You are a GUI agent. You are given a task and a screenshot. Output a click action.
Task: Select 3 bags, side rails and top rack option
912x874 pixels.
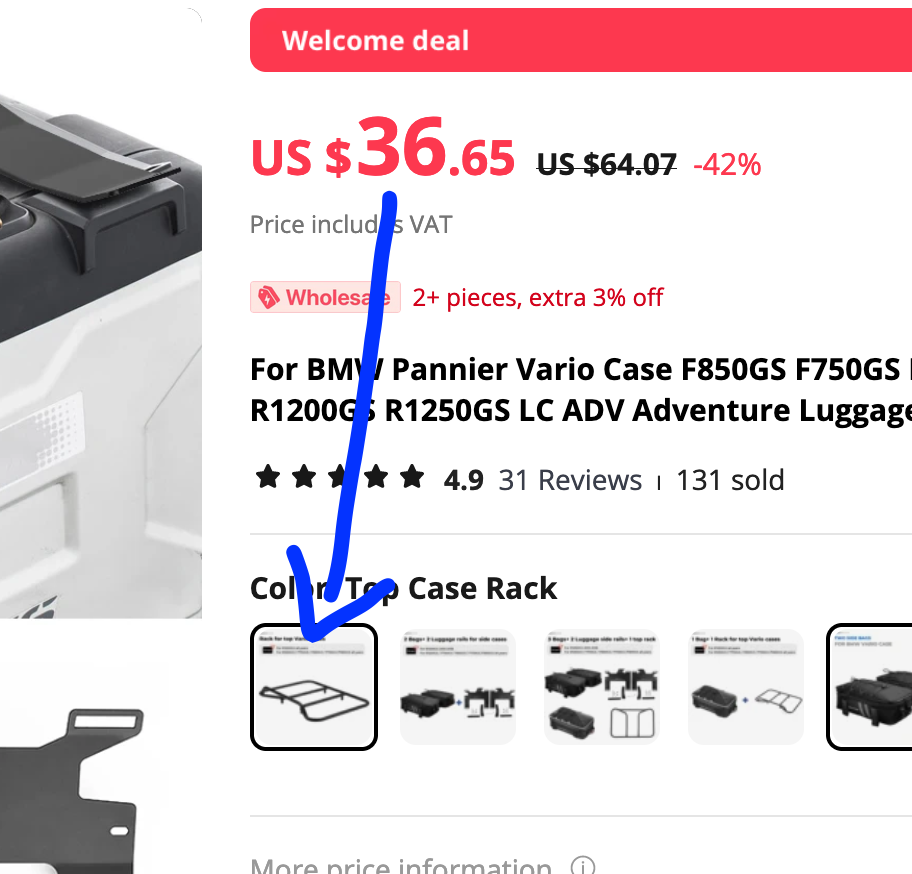pyautogui.click(x=601, y=687)
